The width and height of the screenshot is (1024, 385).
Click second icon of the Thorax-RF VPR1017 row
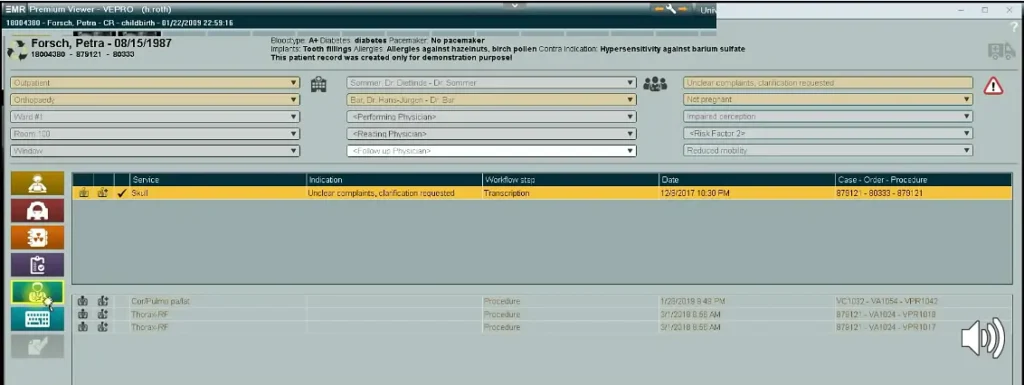[103, 327]
